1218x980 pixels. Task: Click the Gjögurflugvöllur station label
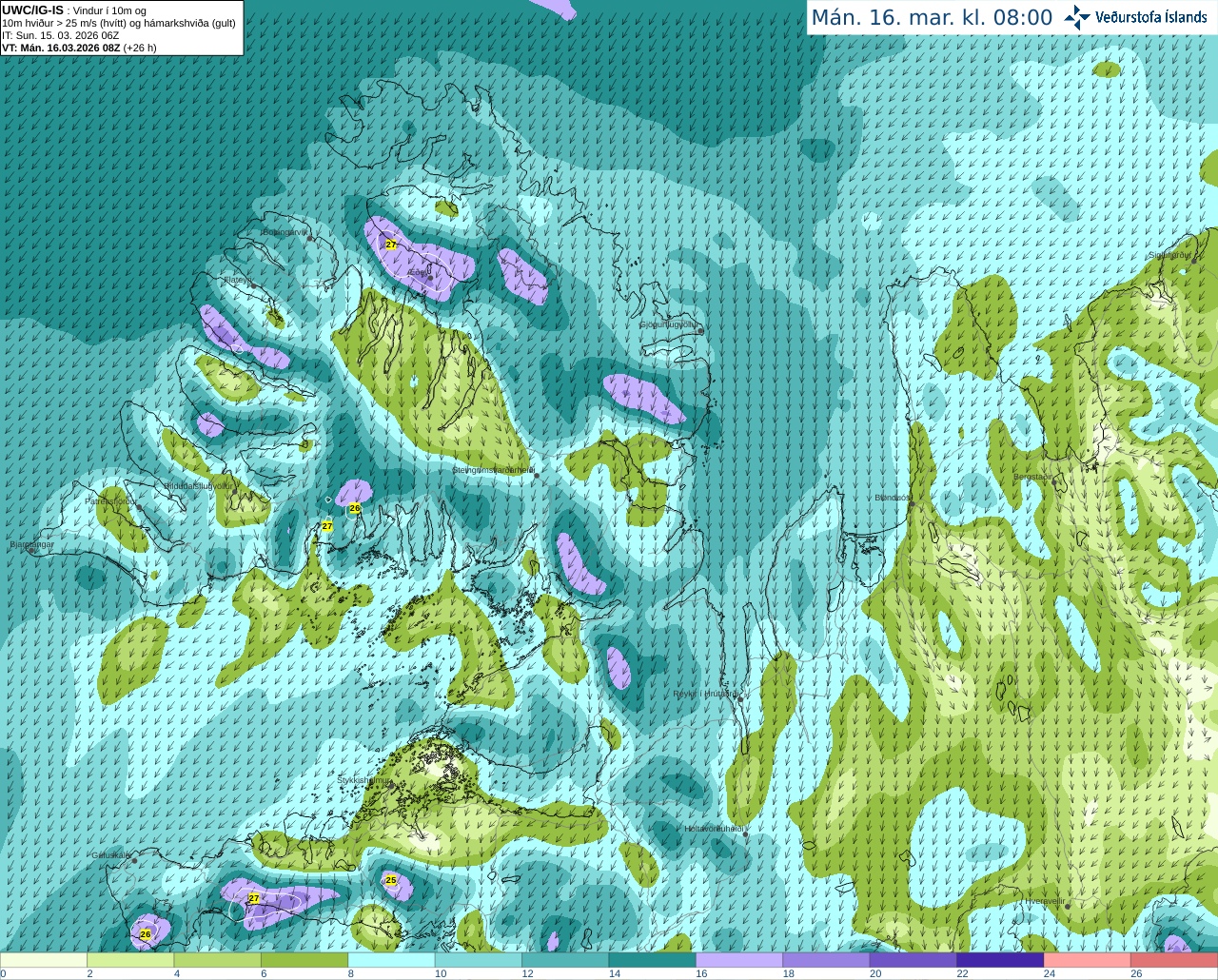[668, 324]
